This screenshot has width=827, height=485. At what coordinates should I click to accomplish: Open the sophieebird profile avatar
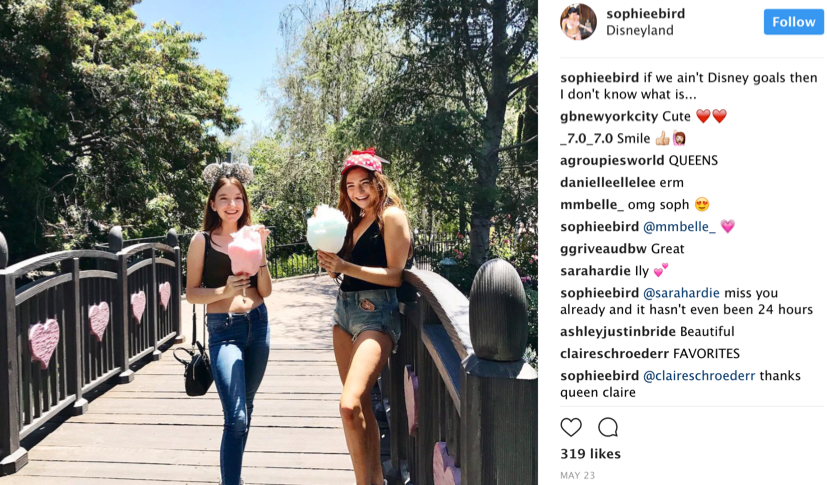(x=578, y=22)
